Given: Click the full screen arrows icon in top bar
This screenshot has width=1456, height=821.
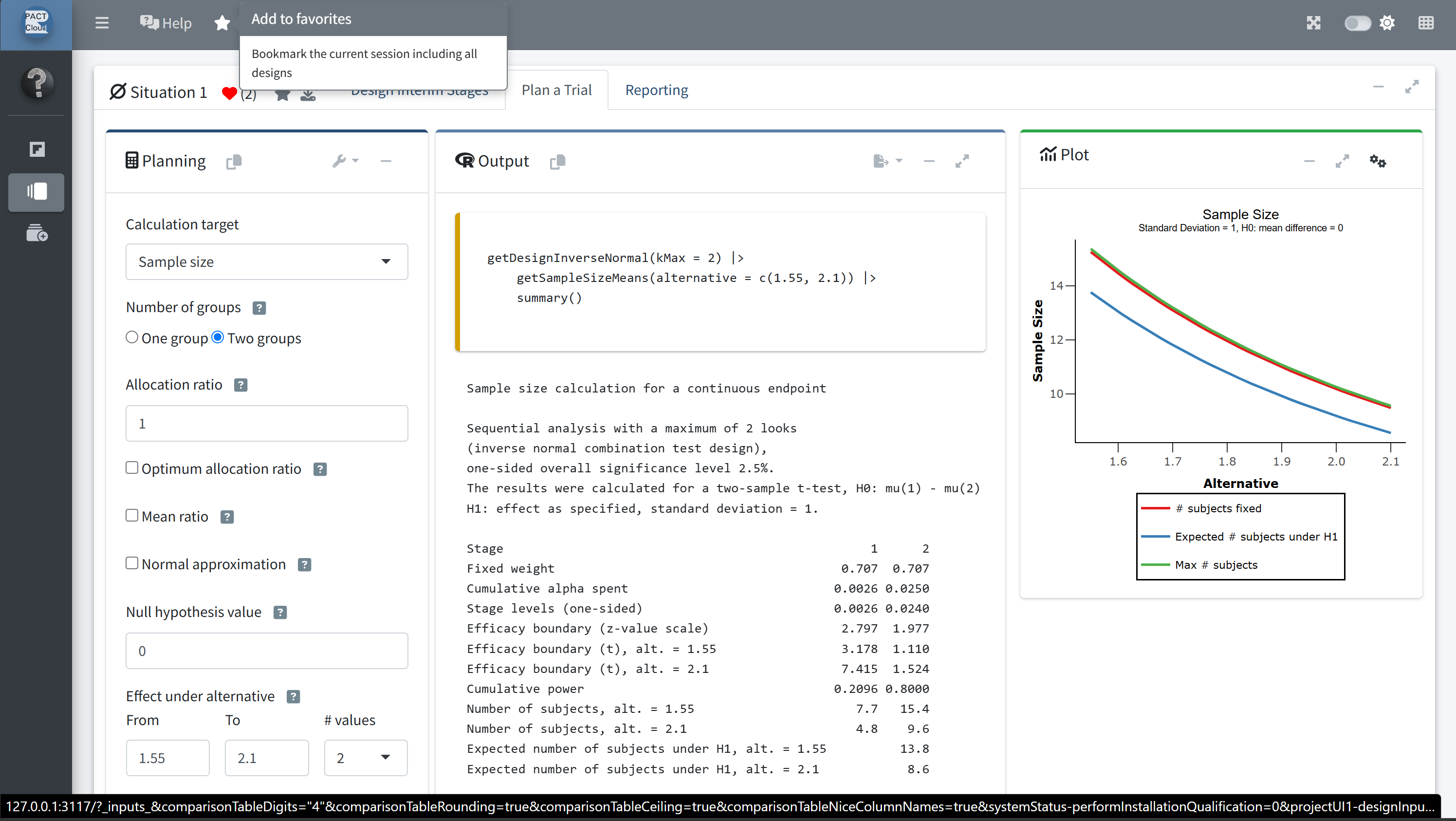Looking at the screenshot, I should (1313, 22).
